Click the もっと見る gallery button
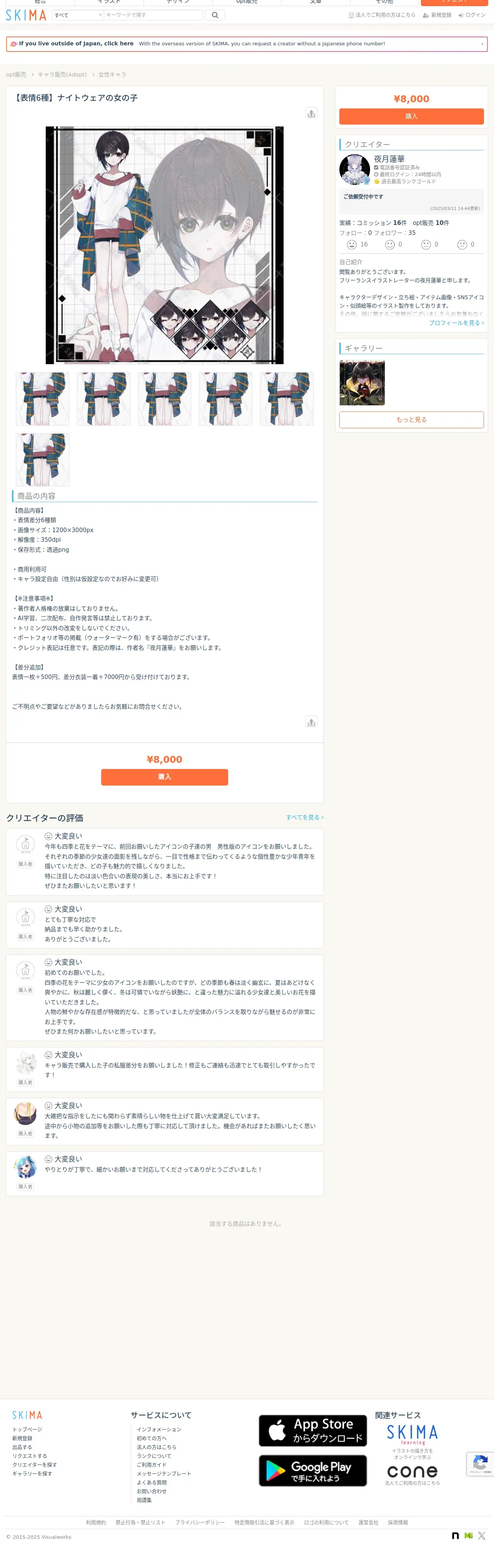The height and width of the screenshot is (1568, 494). pyautogui.click(x=411, y=419)
